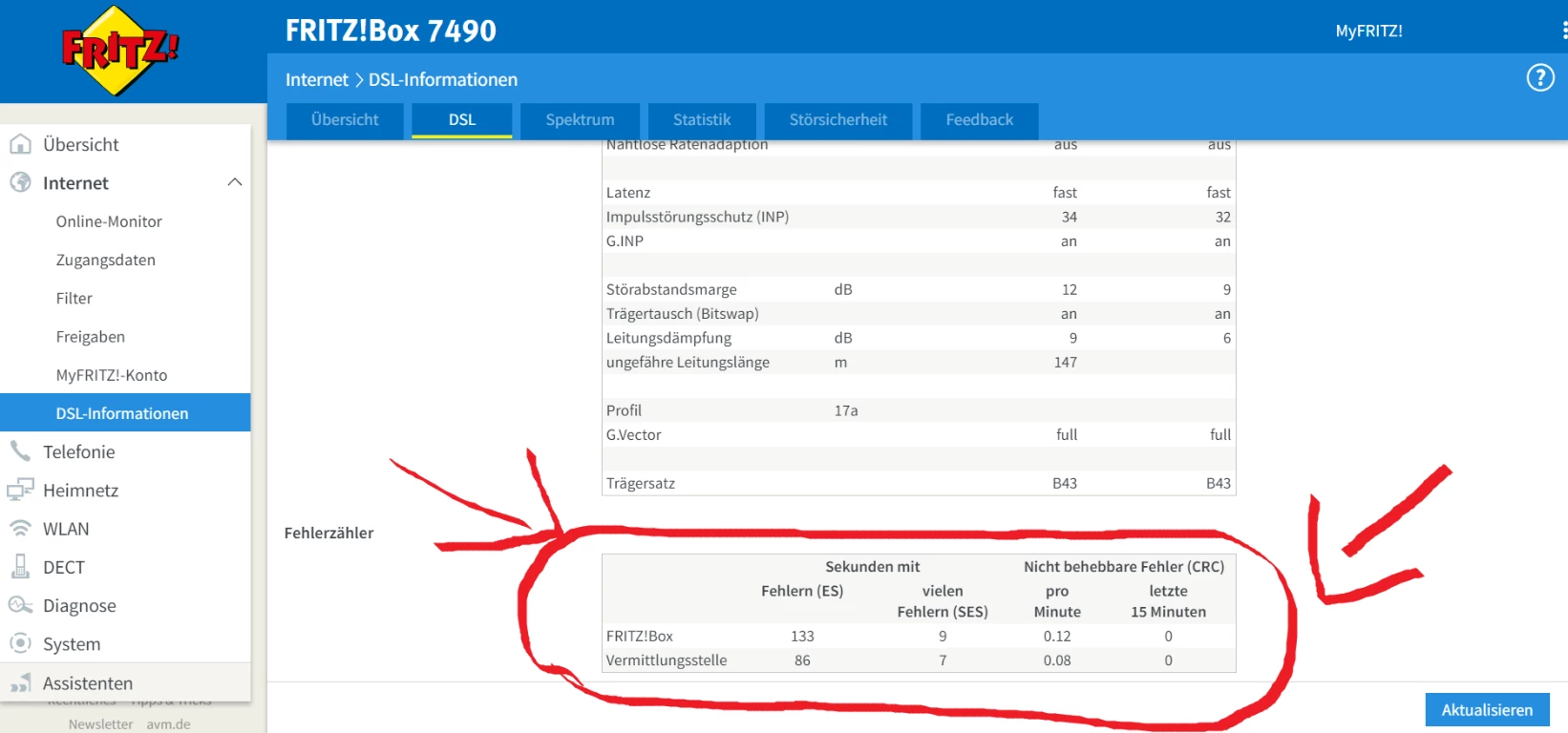The width and height of the screenshot is (1568, 733).
Task: Click the FRITZ!Box 7490 title
Action: [x=391, y=31]
